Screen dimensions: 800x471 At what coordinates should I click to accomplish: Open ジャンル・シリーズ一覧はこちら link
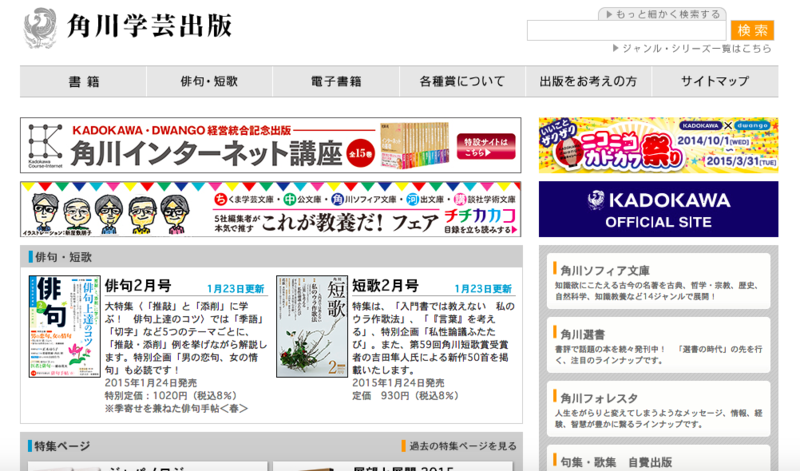coord(692,48)
